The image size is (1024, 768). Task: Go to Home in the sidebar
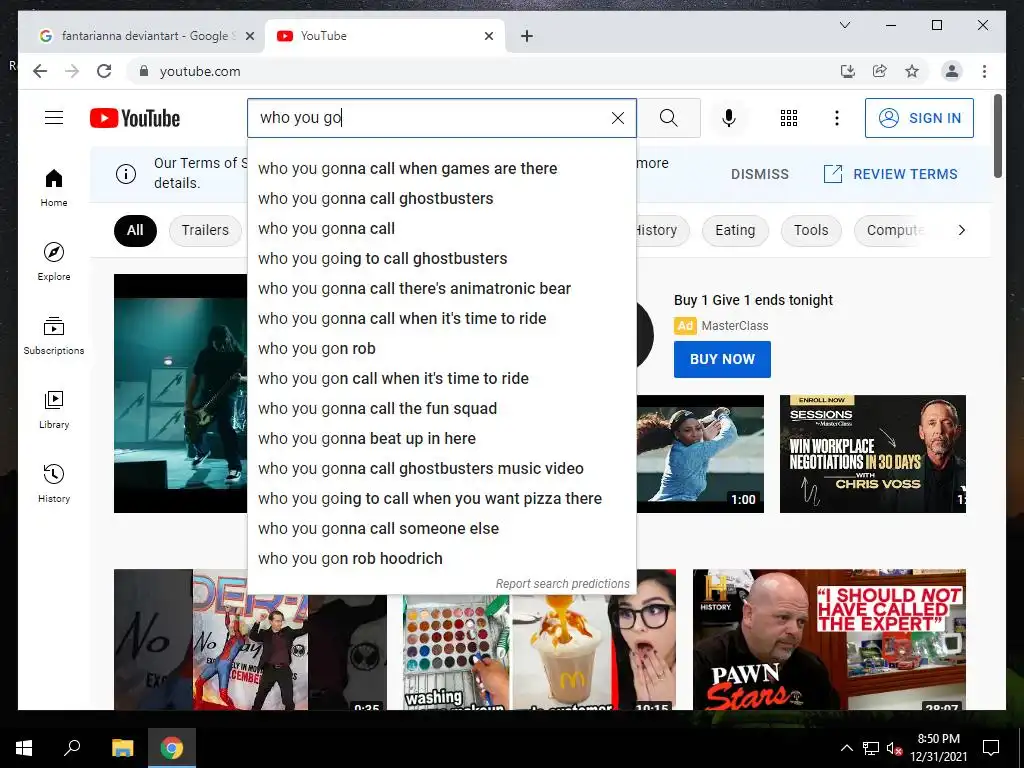(x=54, y=188)
